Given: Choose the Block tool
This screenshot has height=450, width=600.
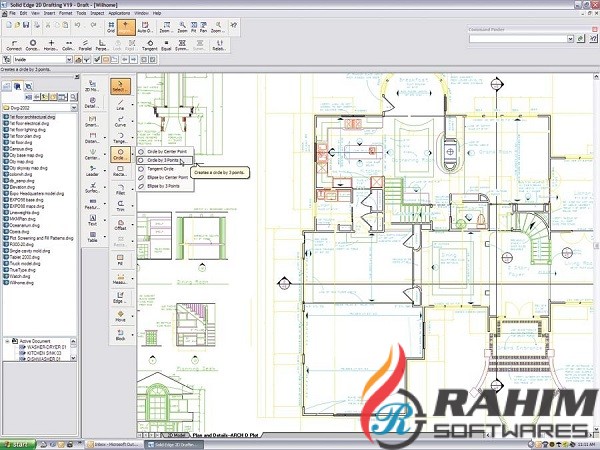Looking at the screenshot, I should [120, 334].
